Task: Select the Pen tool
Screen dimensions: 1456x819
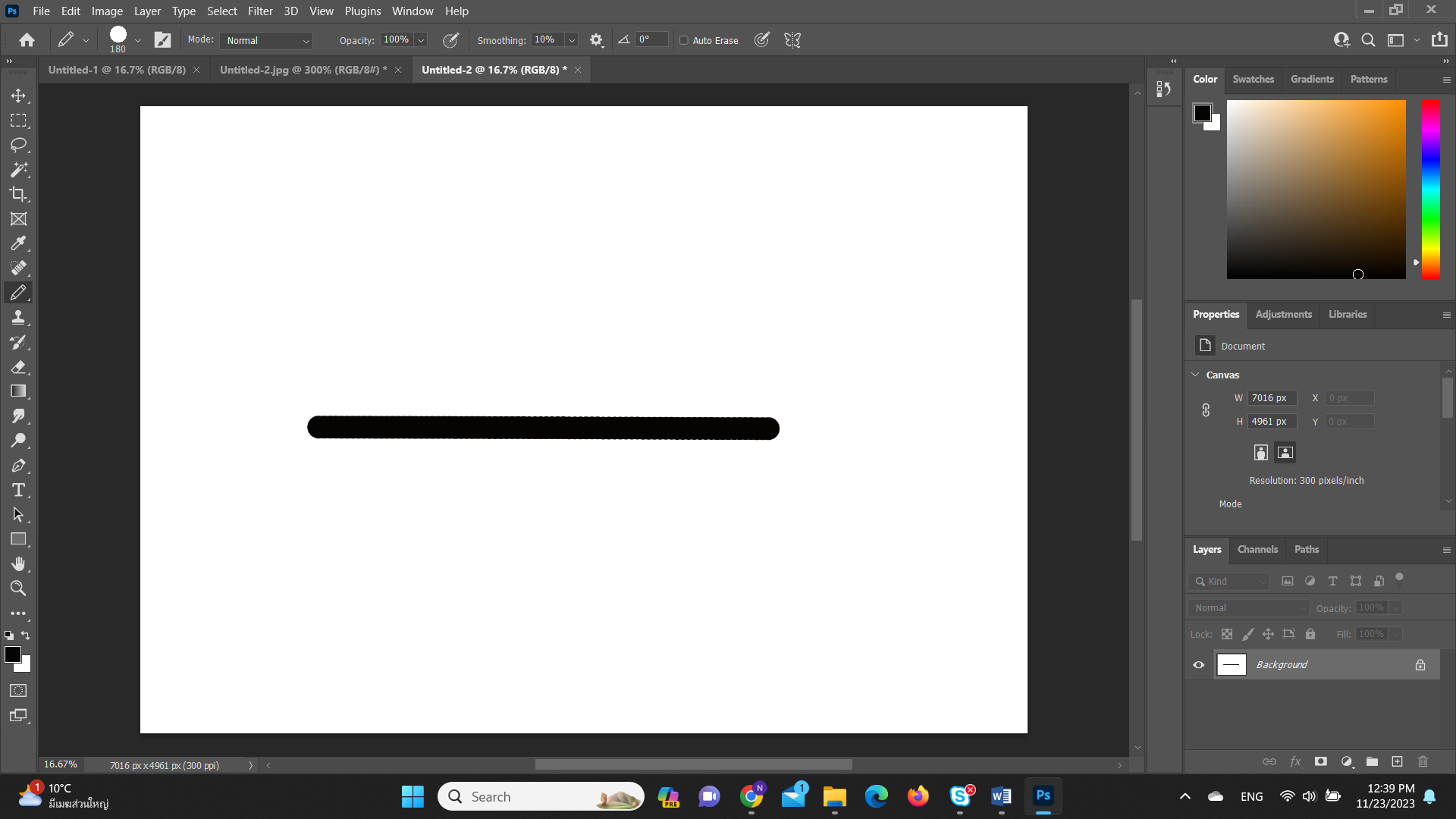Action: coord(18,466)
